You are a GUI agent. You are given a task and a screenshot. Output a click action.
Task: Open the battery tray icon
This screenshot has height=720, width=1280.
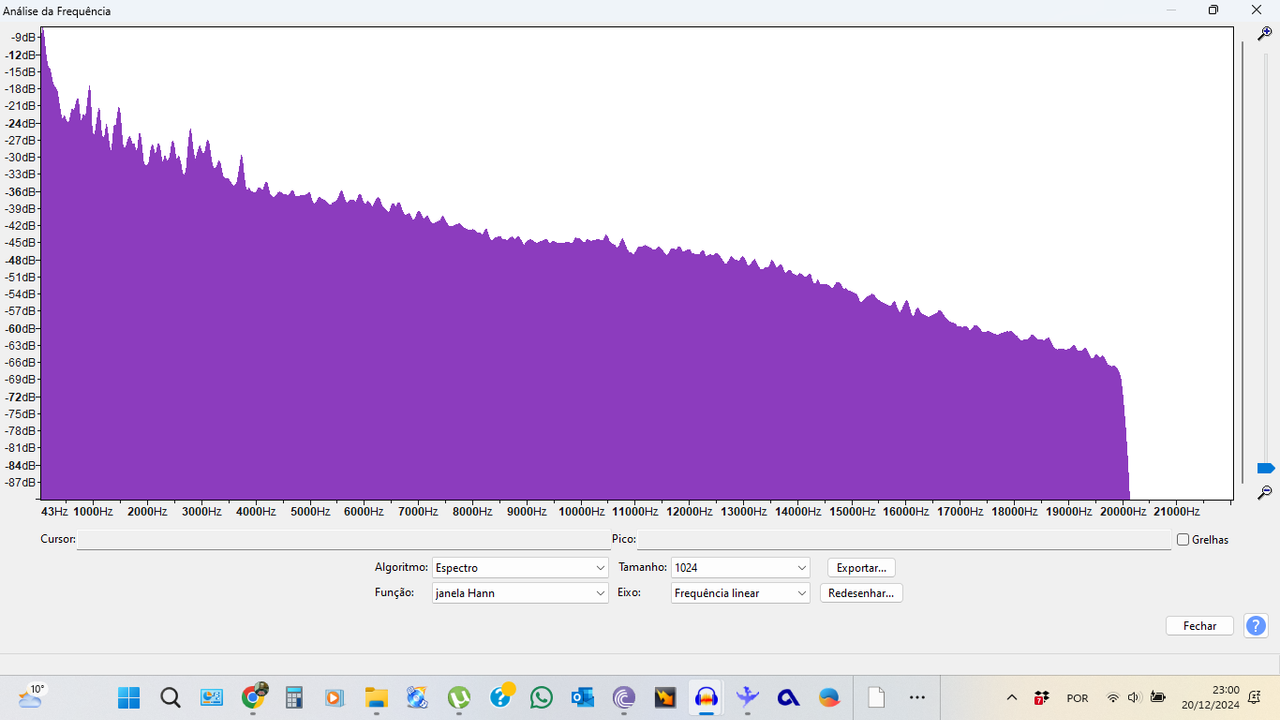tap(1158, 697)
